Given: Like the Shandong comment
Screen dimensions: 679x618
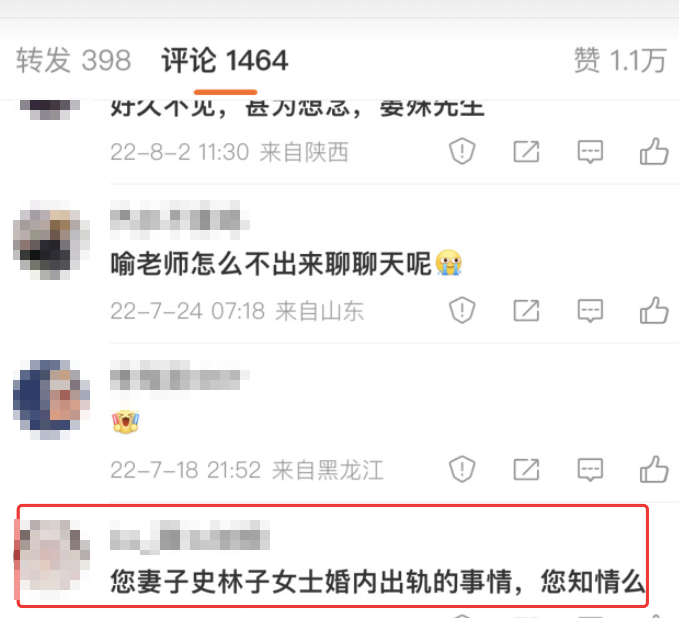Looking at the screenshot, I should click(x=654, y=310).
